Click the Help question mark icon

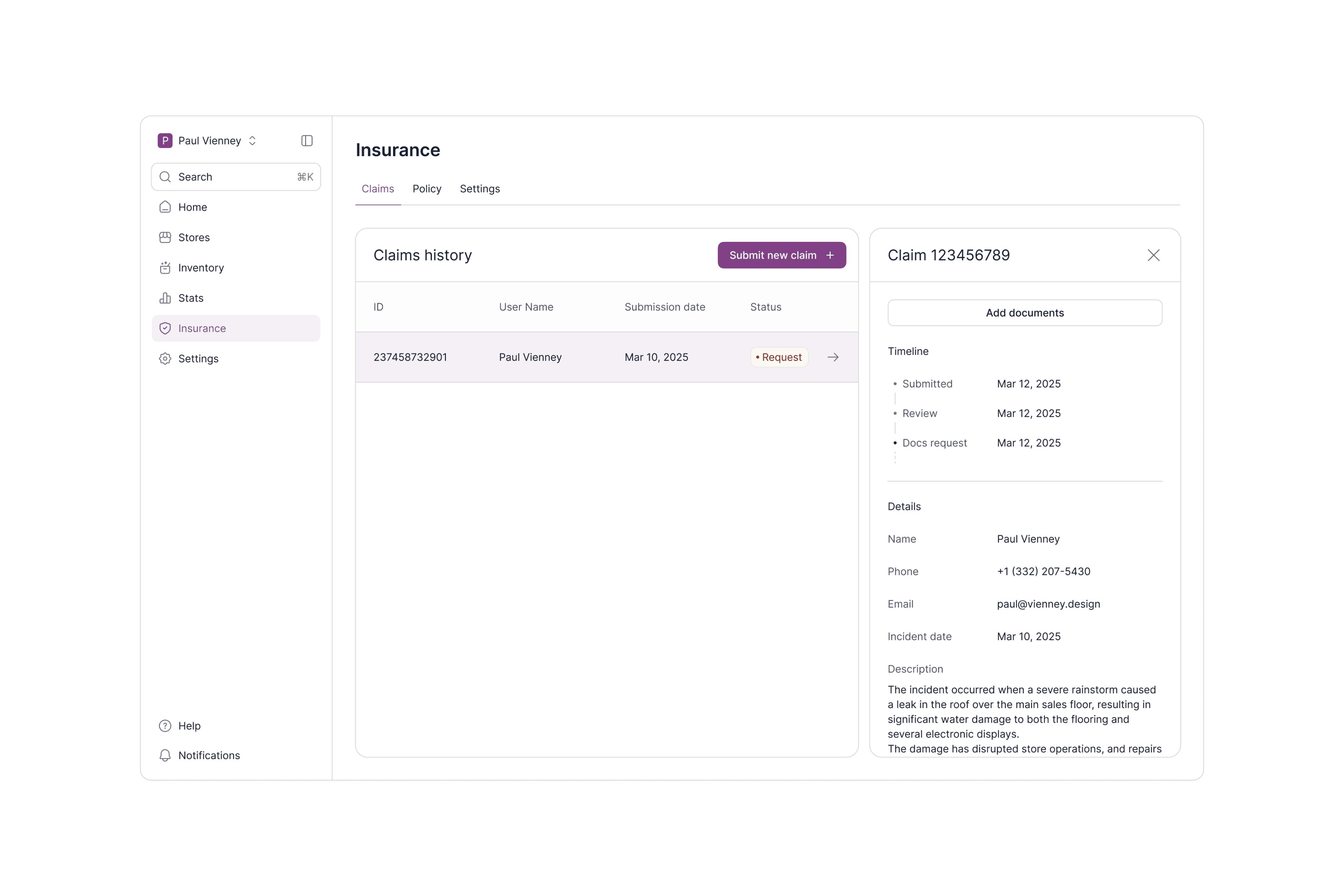165,726
